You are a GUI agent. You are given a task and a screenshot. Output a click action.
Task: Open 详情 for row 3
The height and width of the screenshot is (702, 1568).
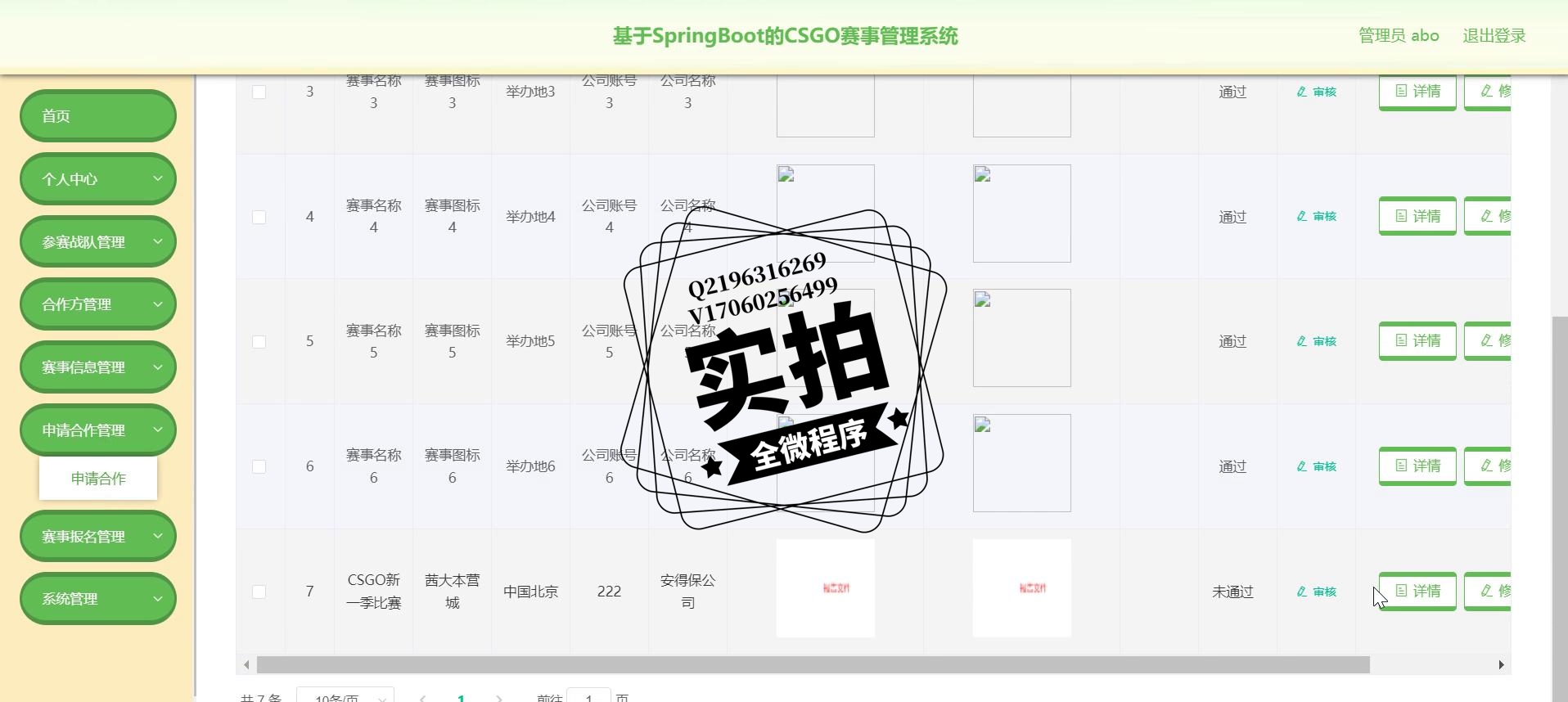coord(1417,92)
